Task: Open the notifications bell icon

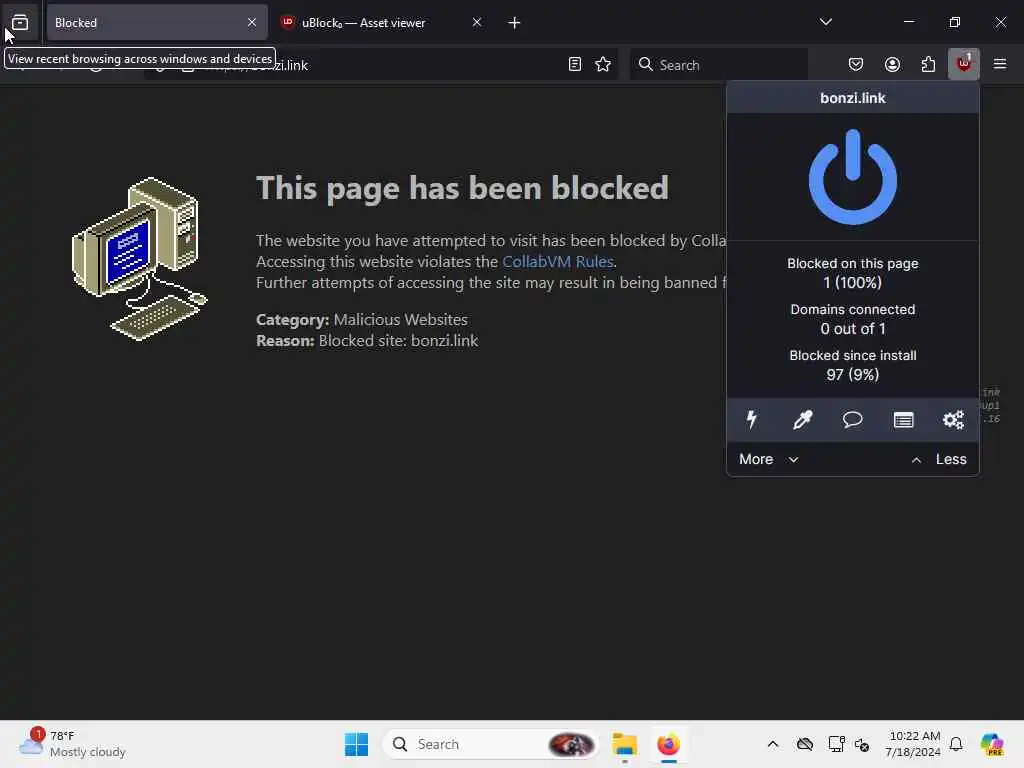Action: pos(955,744)
